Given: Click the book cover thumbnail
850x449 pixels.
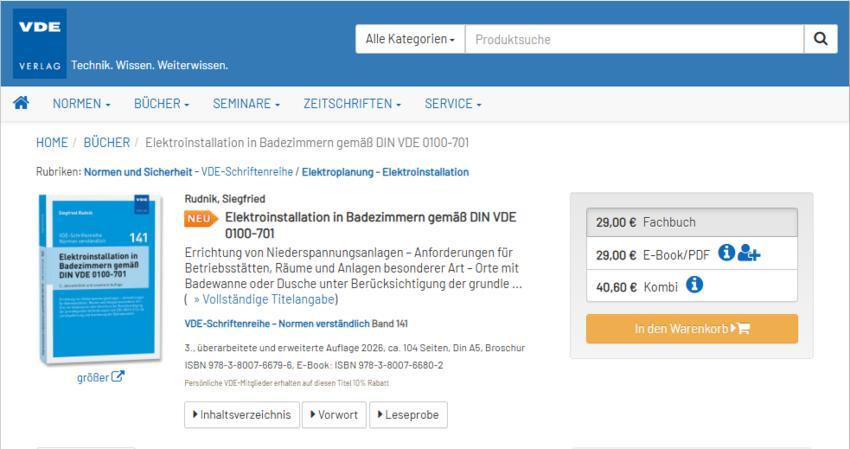Looking at the screenshot, I should [100, 279].
